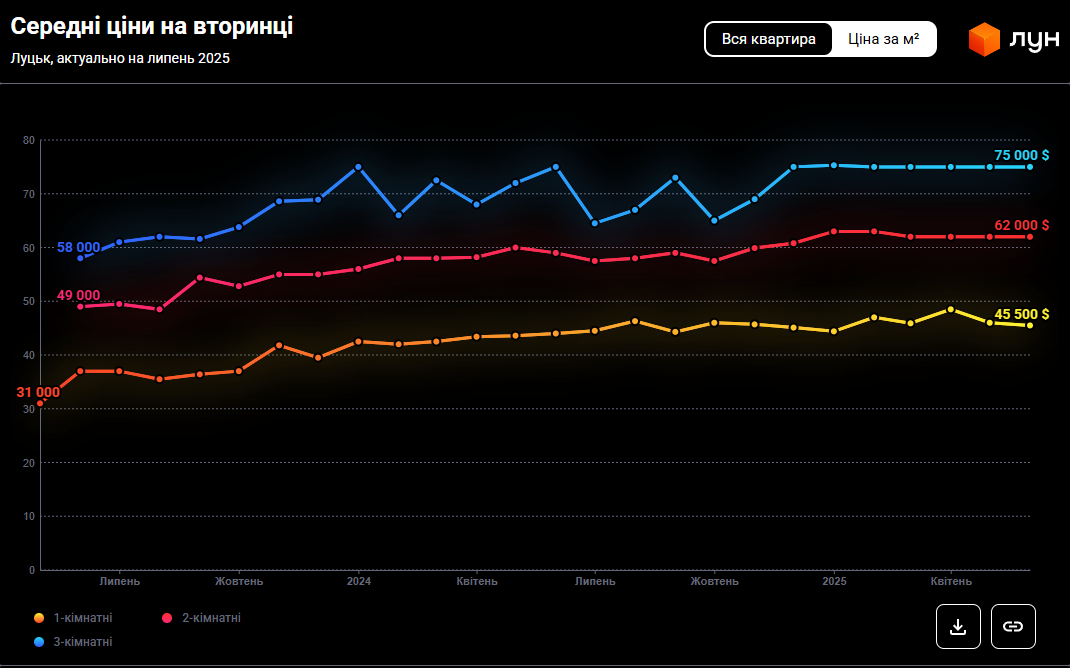Select the final data point on the yellow 1-room line
Image resolution: width=1070 pixels, height=668 pixels.
[1030, 325]
